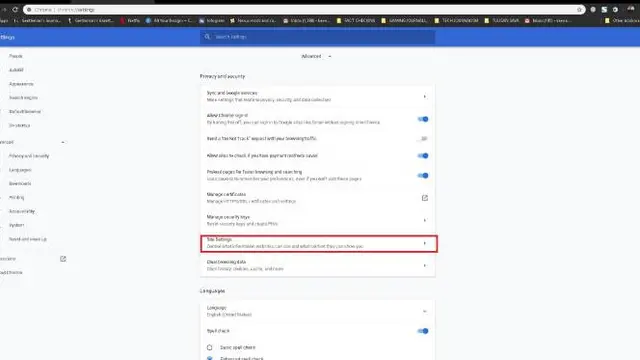Open Manage security keys arrow
Viewport: 640px width, 360px height.
click(x=424, y=220)
